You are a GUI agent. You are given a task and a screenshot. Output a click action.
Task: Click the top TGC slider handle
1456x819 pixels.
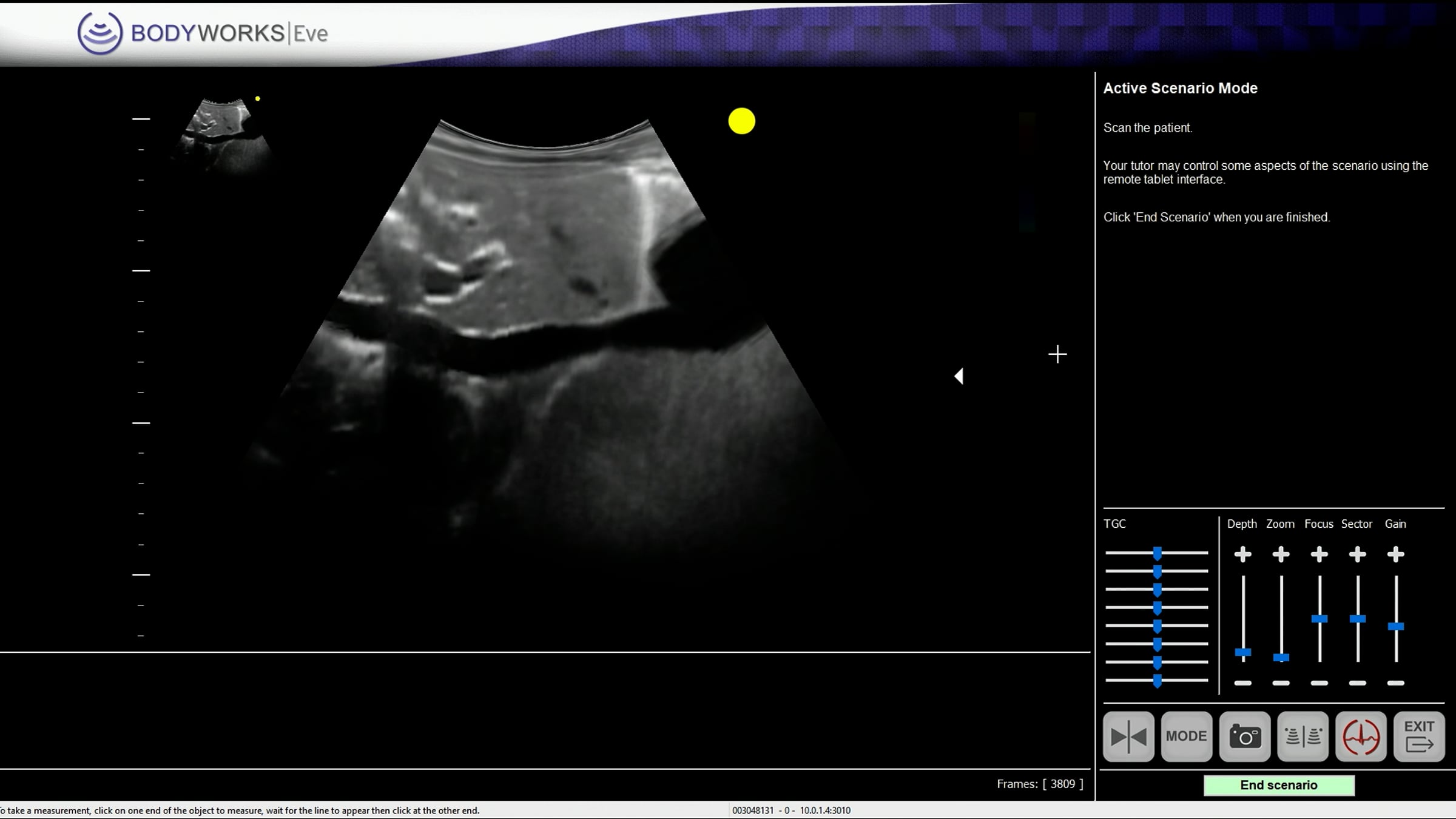pos(1157,553)
